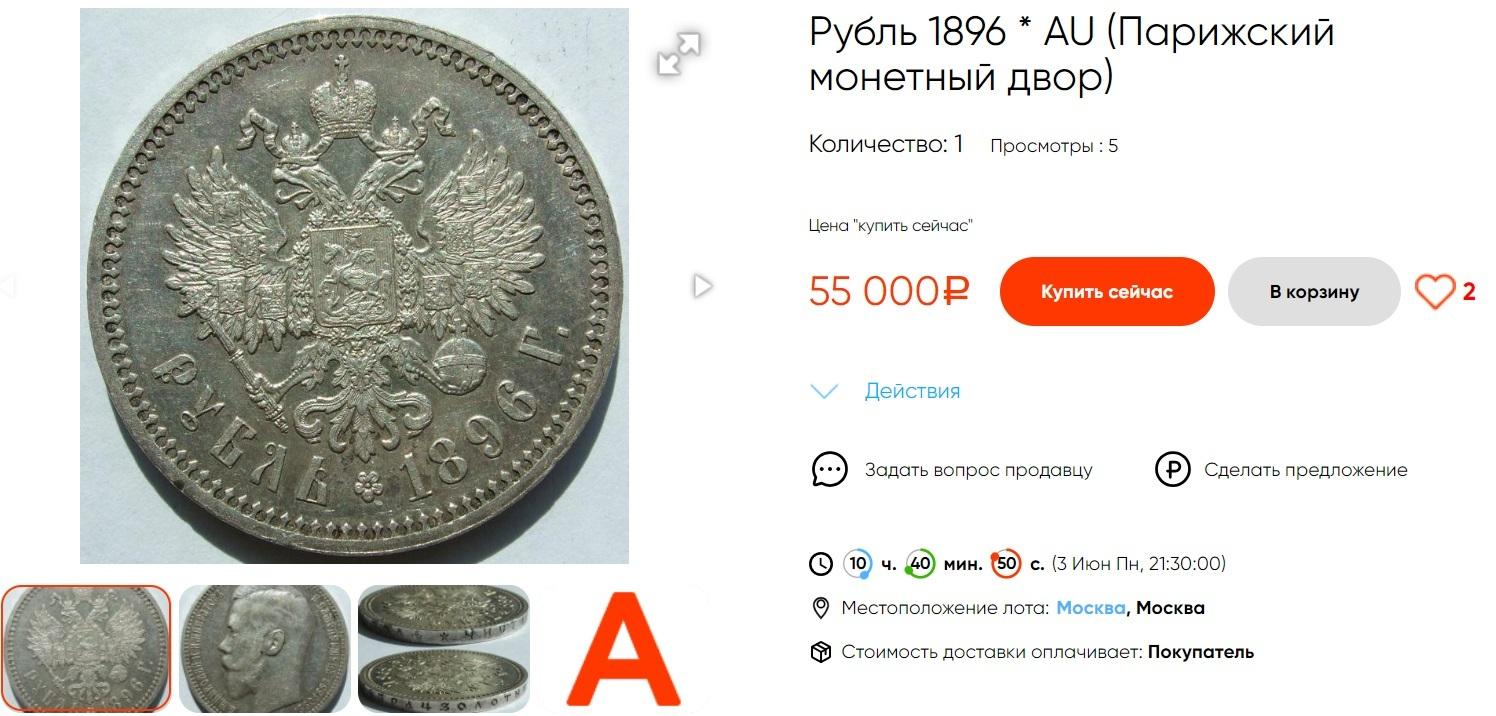
Task: Click the ruble offer icon
Action: click(x=1172, y=469)
